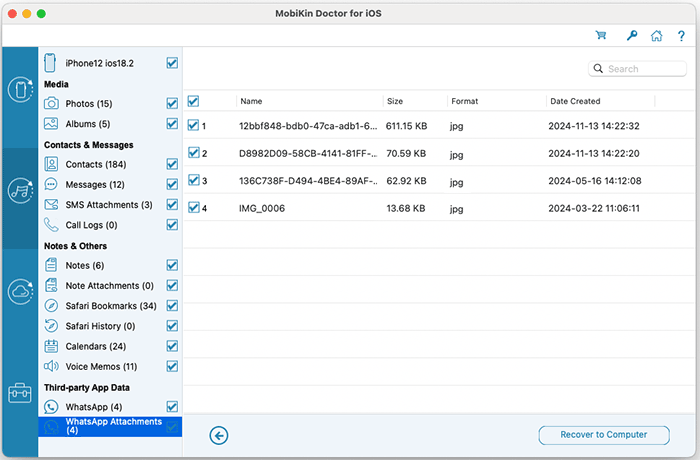Sort by the Name column header
This screenshot has height=460, width=700.
pos(251,101)
